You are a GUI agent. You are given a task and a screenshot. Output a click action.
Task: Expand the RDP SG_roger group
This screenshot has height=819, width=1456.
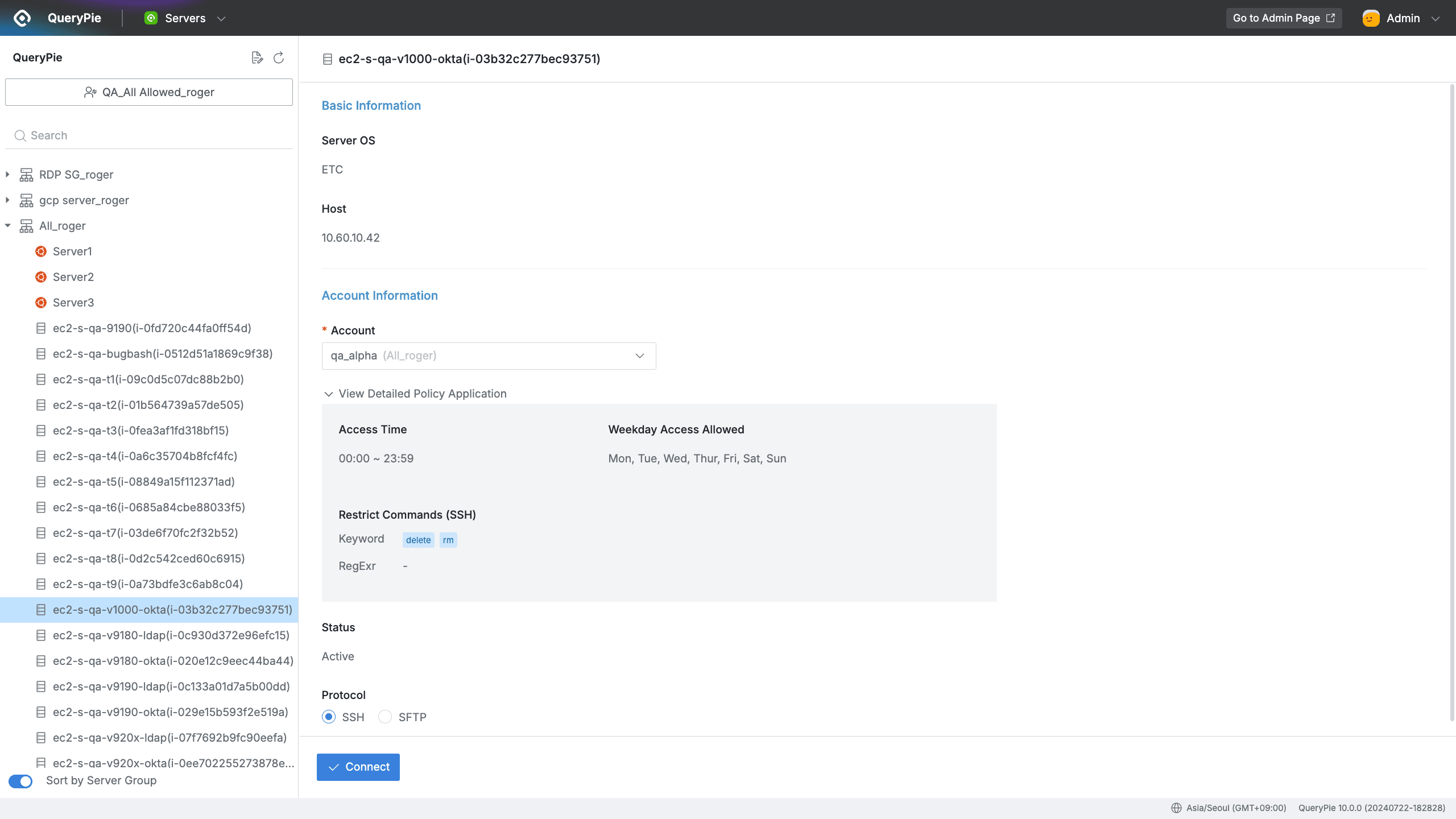7,174
